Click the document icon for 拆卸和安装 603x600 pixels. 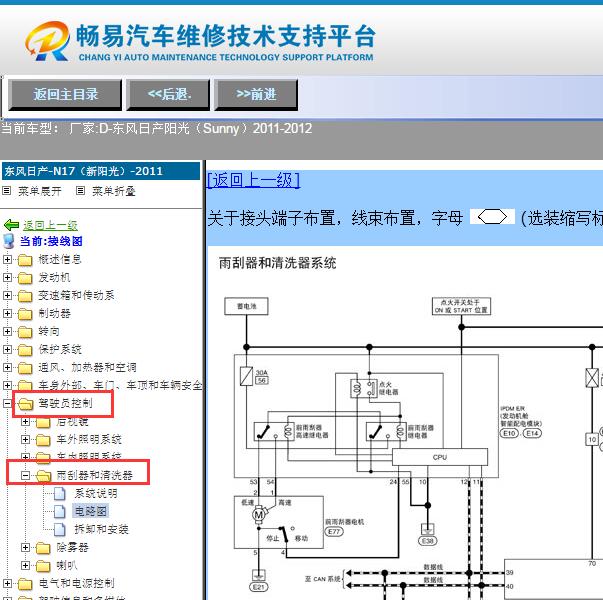pos(60,530)
